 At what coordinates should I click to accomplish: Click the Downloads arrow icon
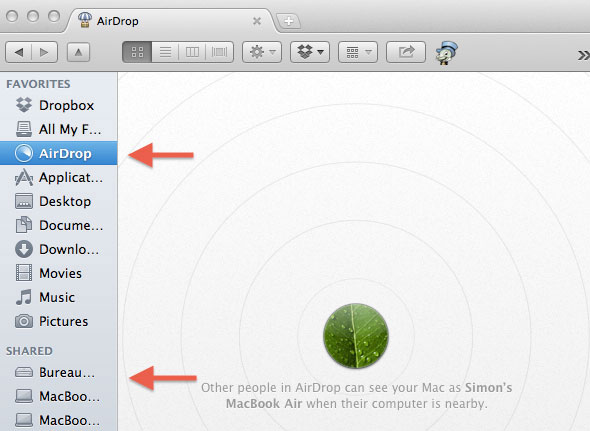24,249
